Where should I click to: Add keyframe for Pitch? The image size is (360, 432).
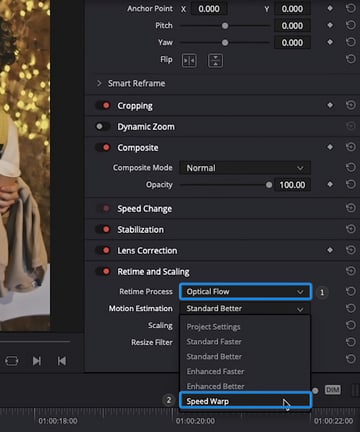coord(330,25)
